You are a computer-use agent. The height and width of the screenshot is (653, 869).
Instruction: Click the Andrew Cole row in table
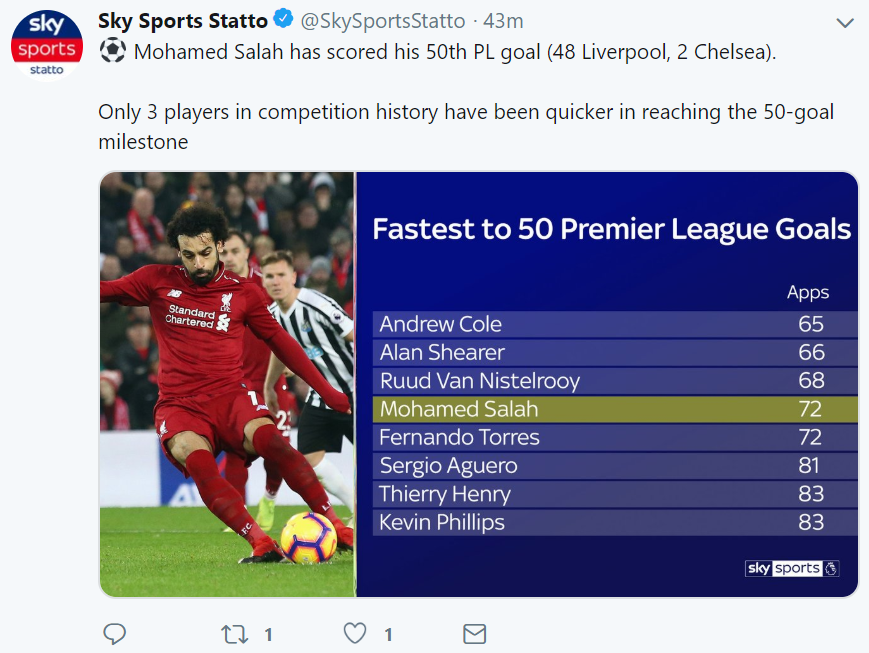coord(615,324)
